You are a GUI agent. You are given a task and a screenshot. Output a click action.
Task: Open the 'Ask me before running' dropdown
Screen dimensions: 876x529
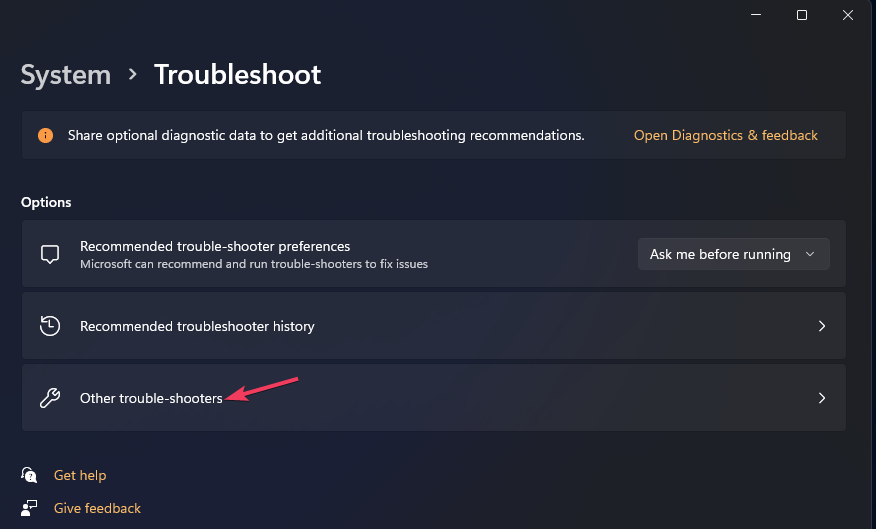(733, 254)
